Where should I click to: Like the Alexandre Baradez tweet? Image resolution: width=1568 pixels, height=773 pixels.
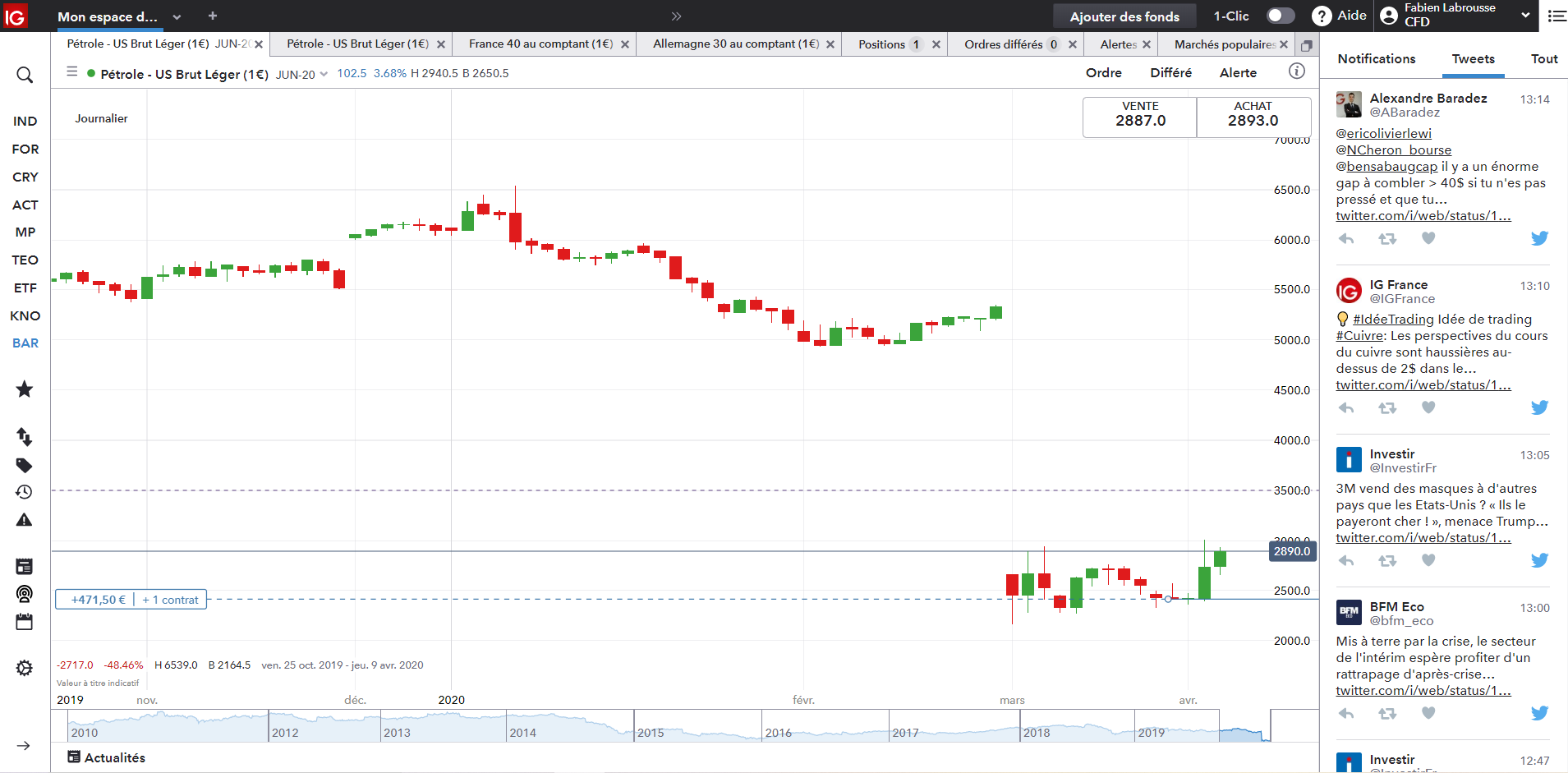(1428, 238)
